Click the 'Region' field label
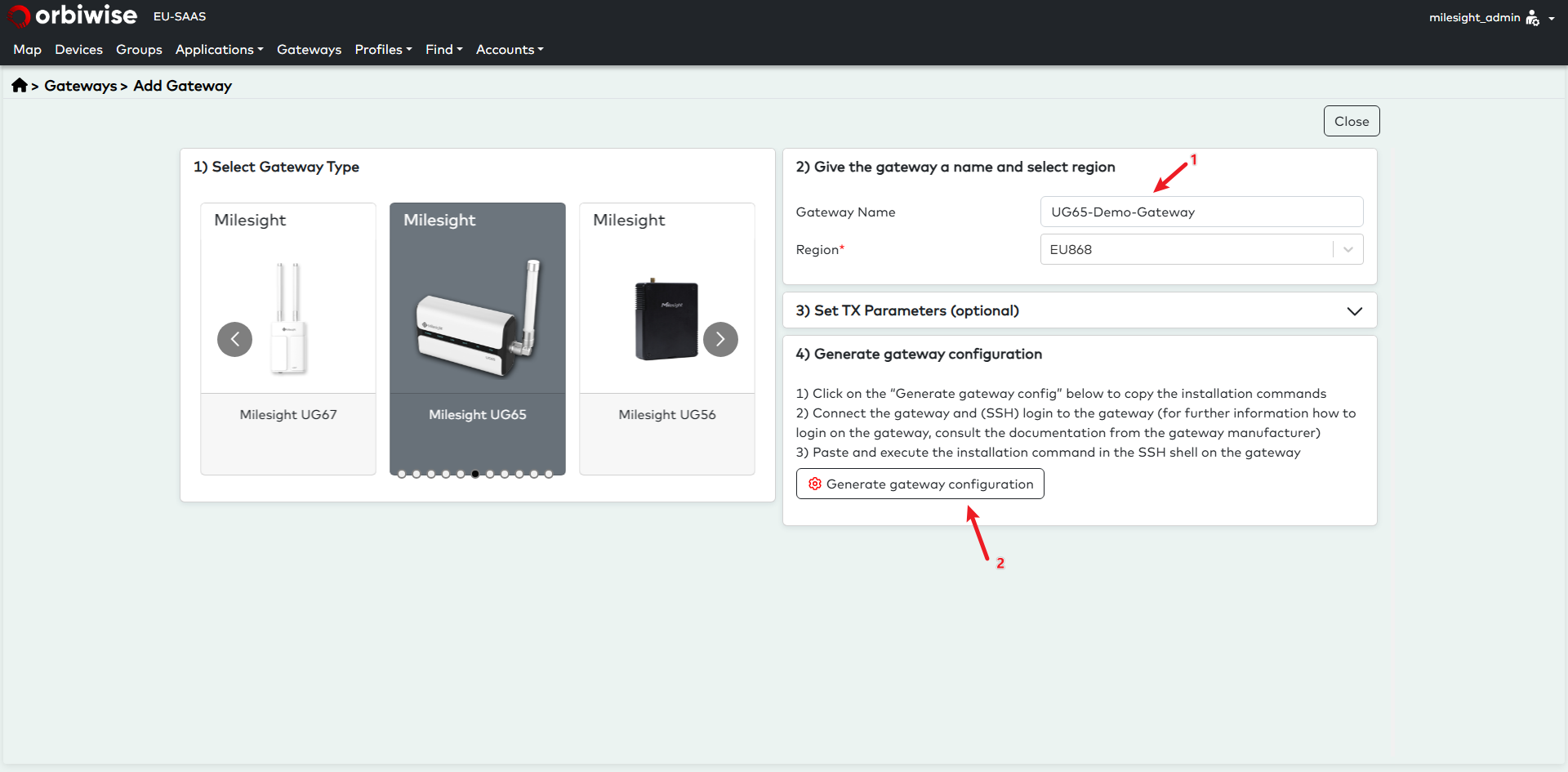 click(820, 249)
